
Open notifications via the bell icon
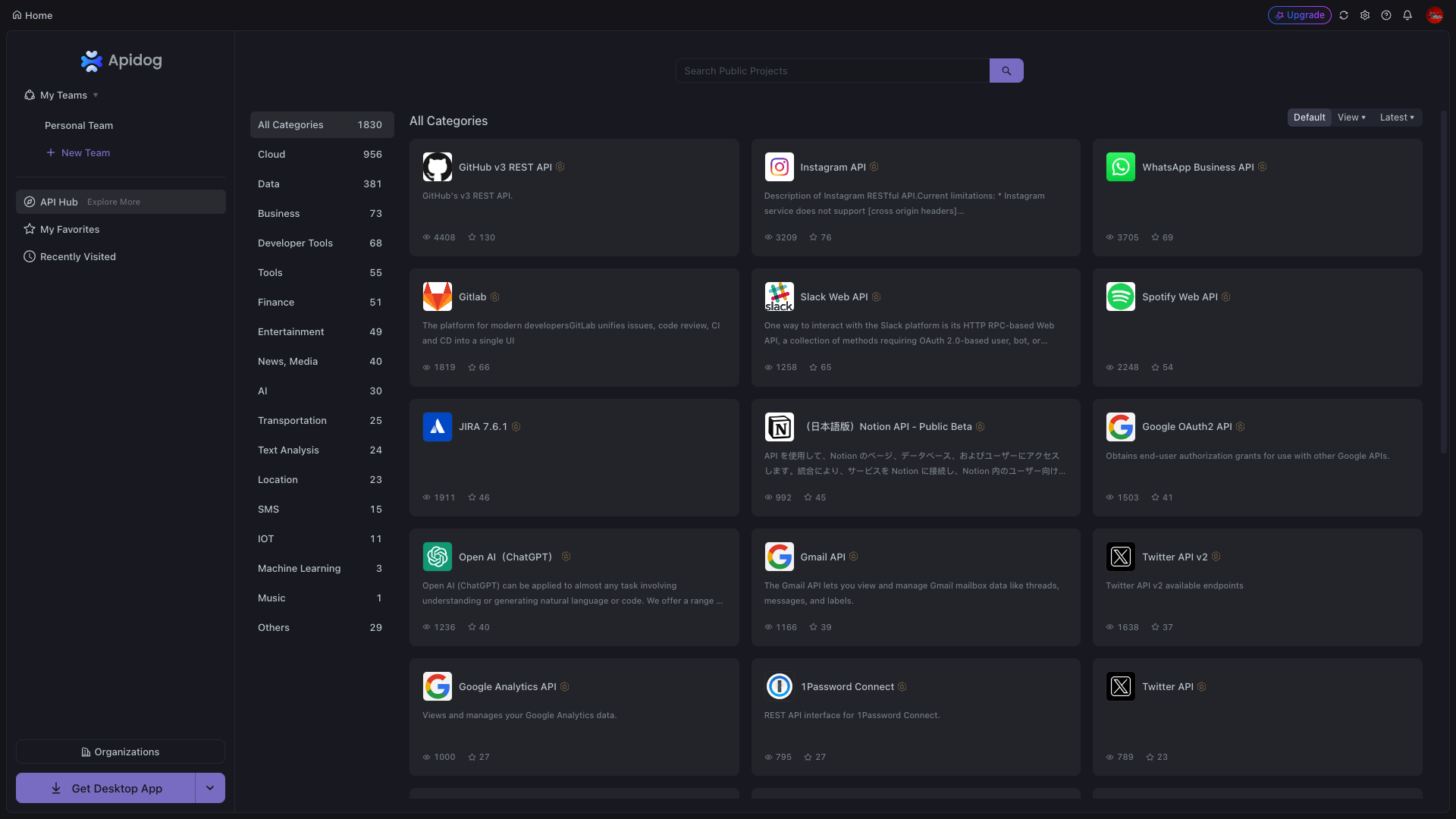[x=1408, y=14]
